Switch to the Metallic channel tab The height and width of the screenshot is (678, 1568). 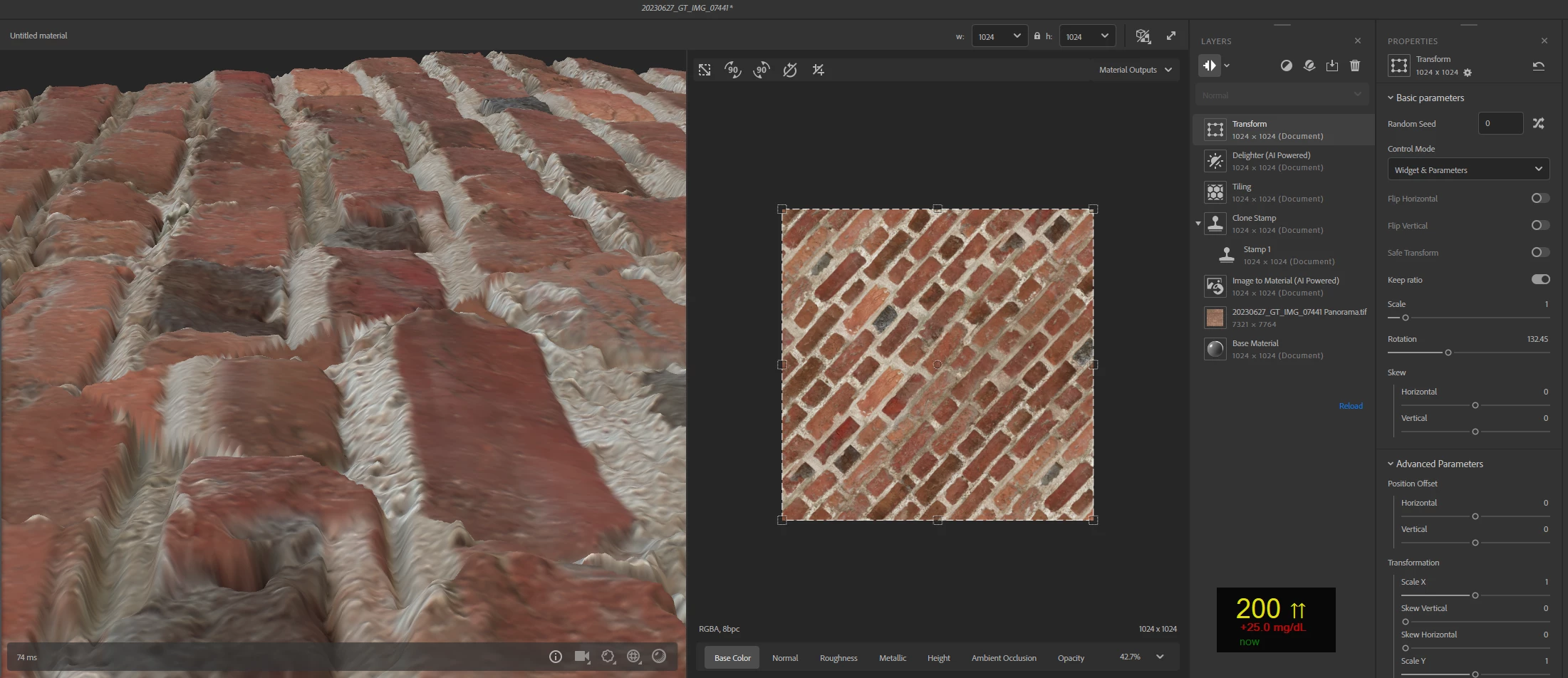click(893, 657)
